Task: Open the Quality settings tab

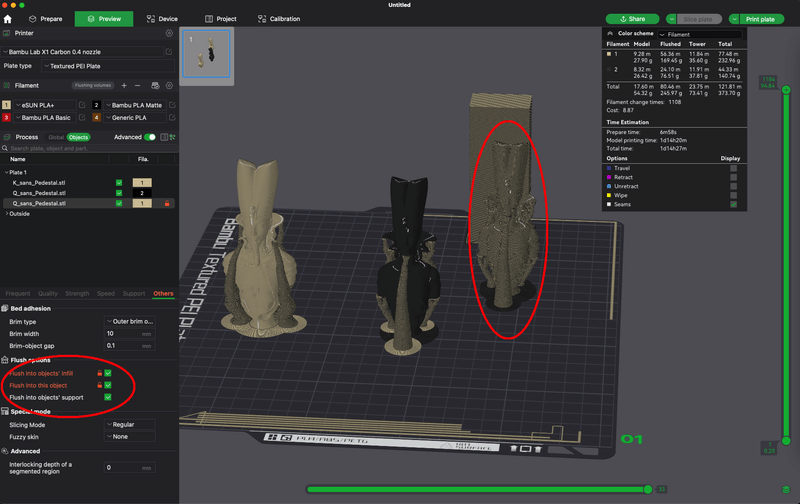Action: tap(47, 294)
